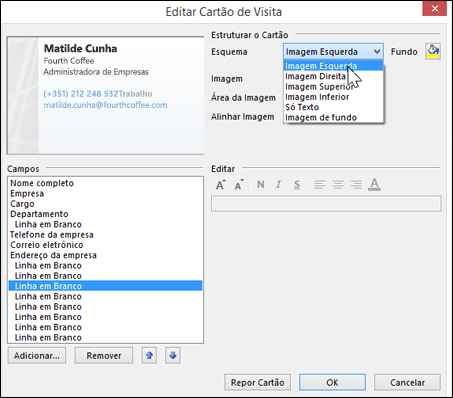Select Telefone da empresa field
The height and width of the screenshot is (398, 453).
(x=105, y=235)
